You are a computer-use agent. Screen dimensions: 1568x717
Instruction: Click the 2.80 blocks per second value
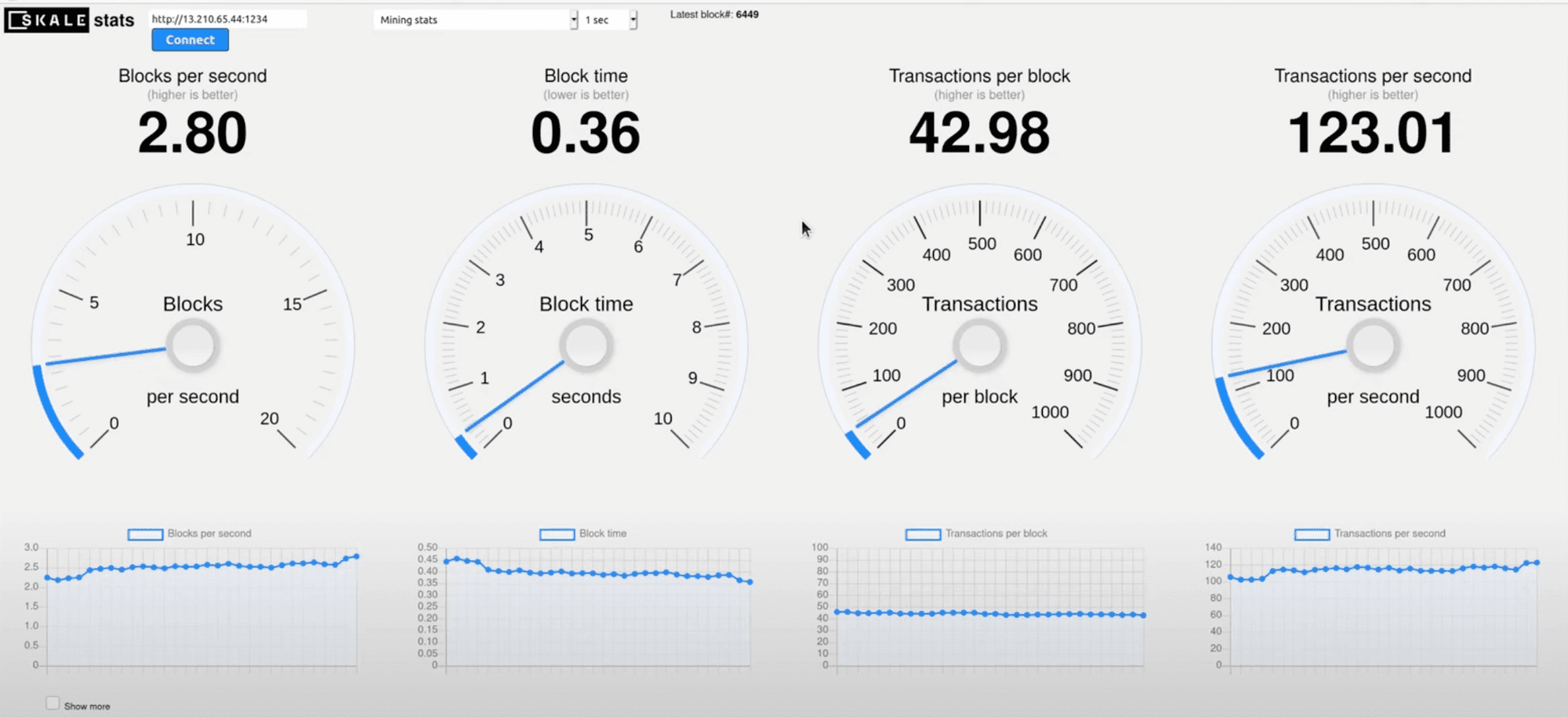193,133
